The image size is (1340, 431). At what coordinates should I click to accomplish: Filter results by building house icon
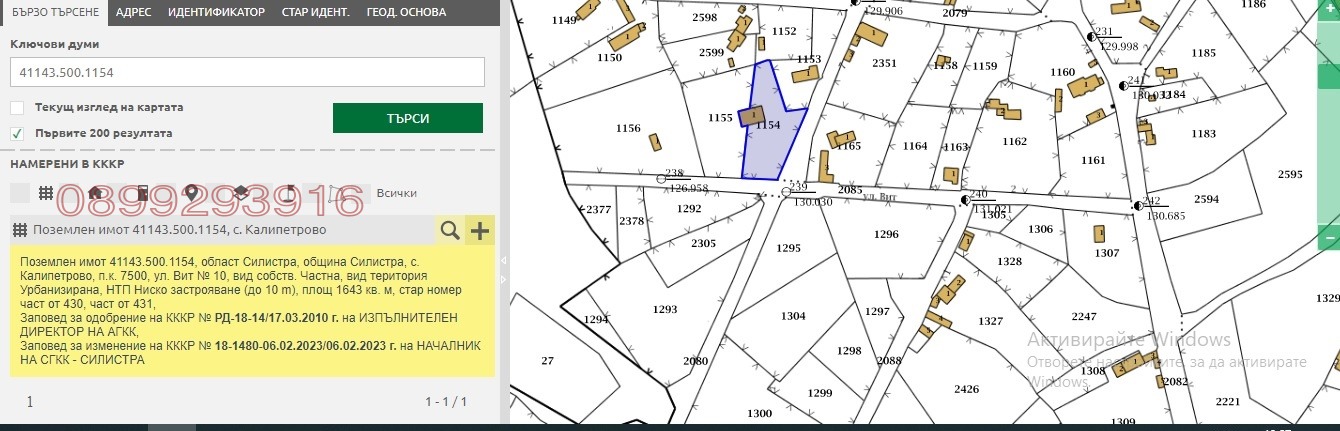(95, 193)
